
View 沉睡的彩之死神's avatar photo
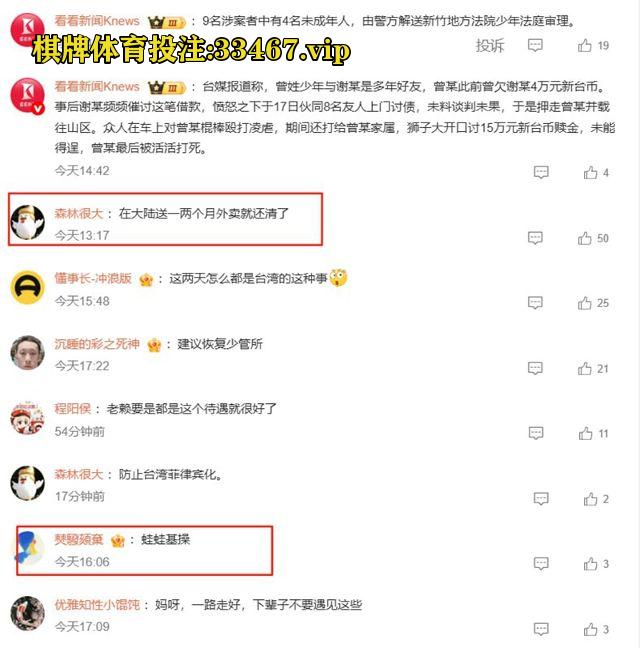tap(27, 353)
